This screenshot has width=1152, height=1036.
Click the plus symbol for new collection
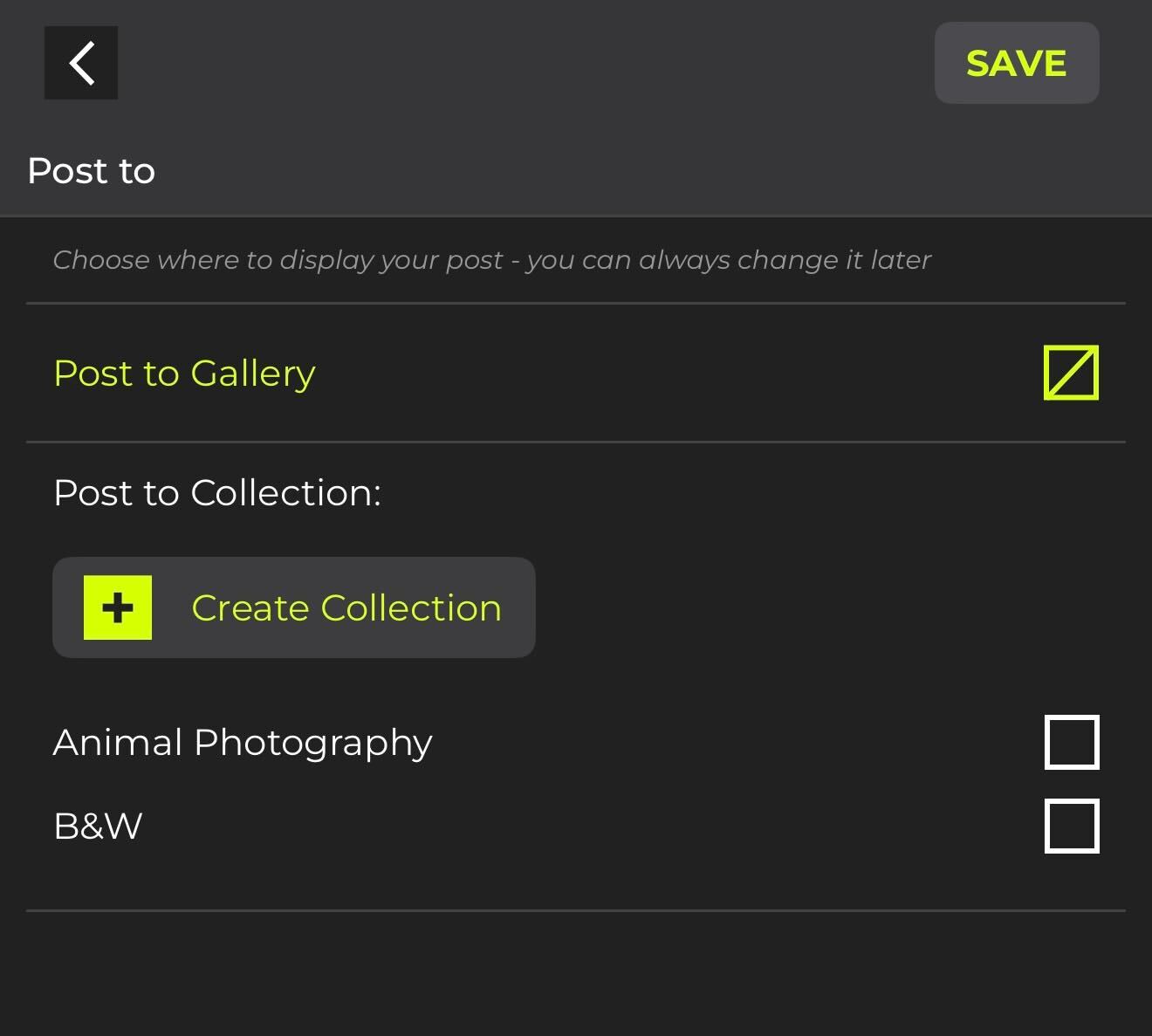pos(118,607)
